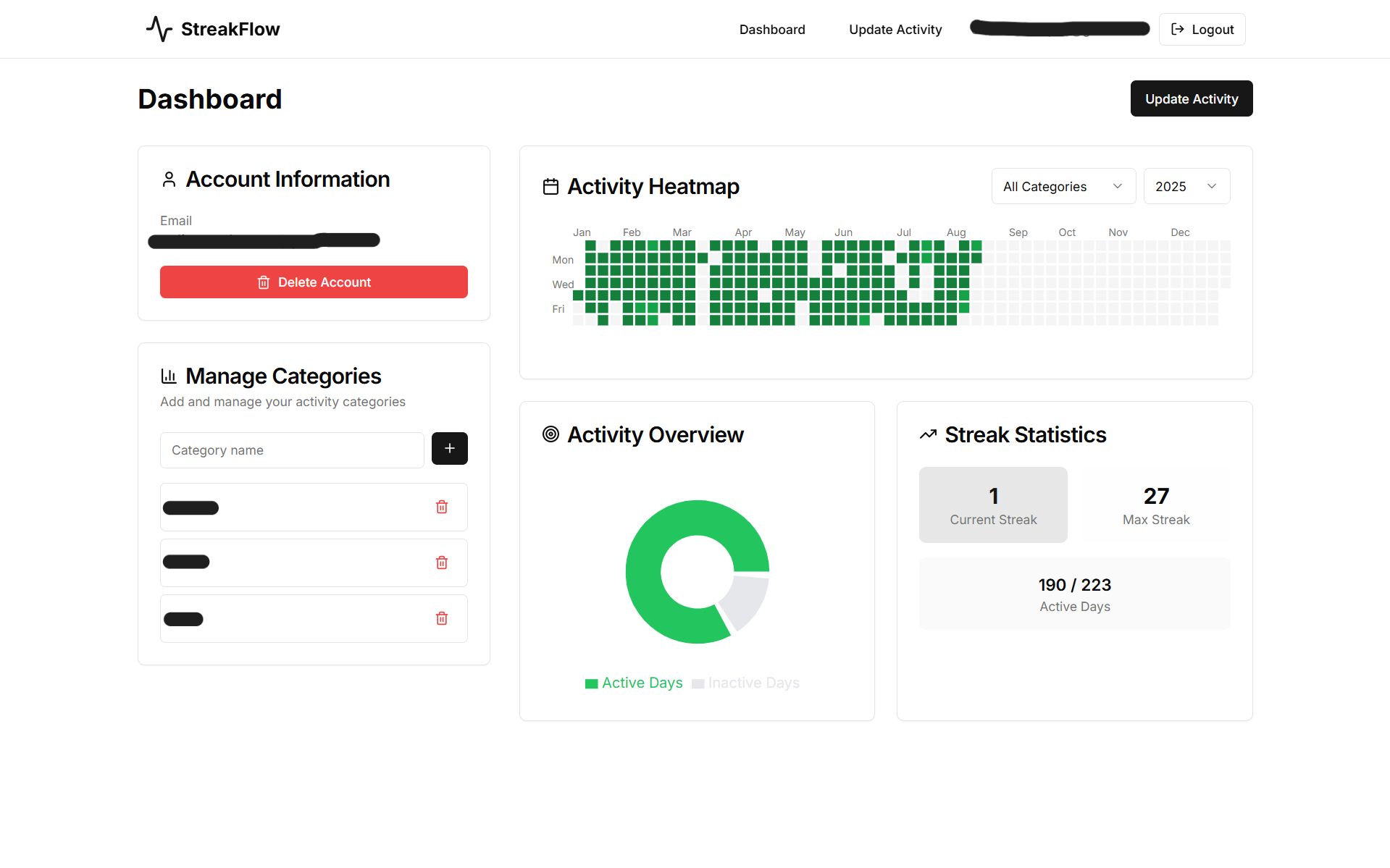
Task: Click the plus button to add category
Action: 450,449
